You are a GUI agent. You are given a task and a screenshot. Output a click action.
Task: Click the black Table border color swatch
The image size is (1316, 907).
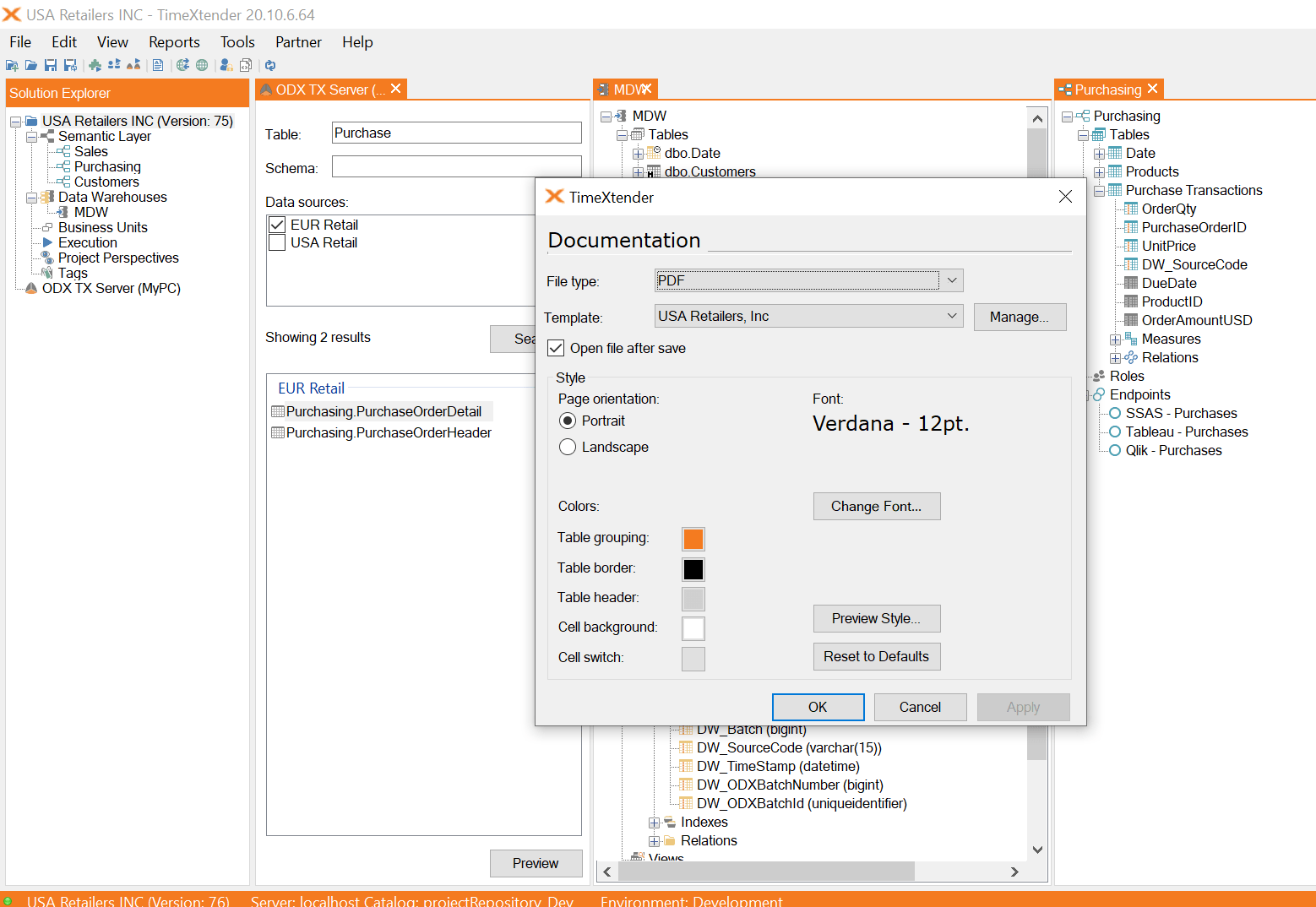[693, 569]
